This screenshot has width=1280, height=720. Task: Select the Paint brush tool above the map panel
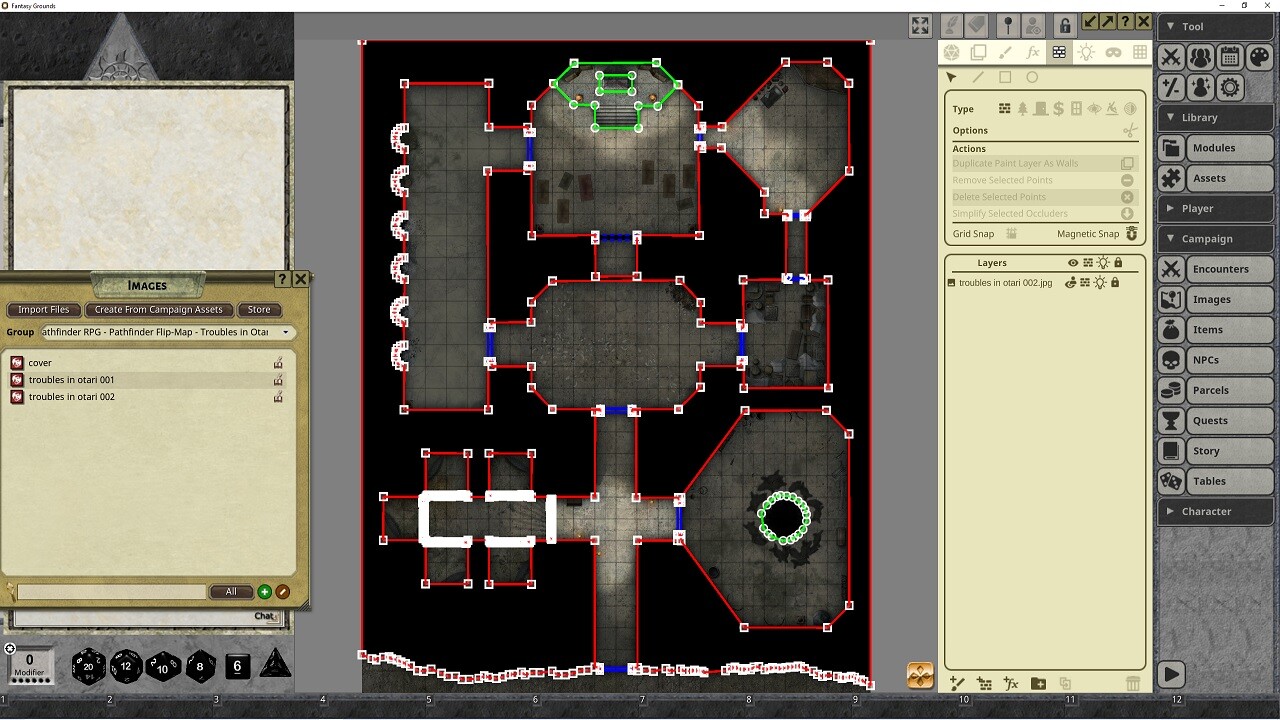coord(1007,52)
